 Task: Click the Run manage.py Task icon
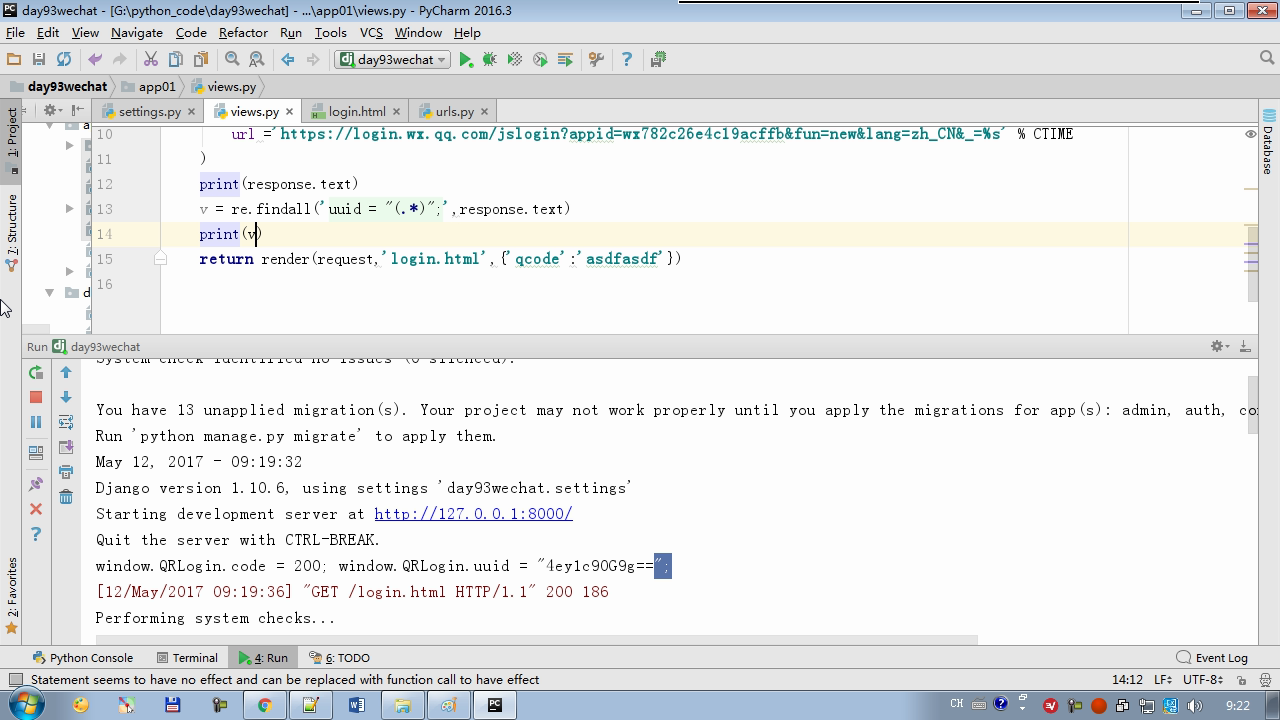coord(658,60)
